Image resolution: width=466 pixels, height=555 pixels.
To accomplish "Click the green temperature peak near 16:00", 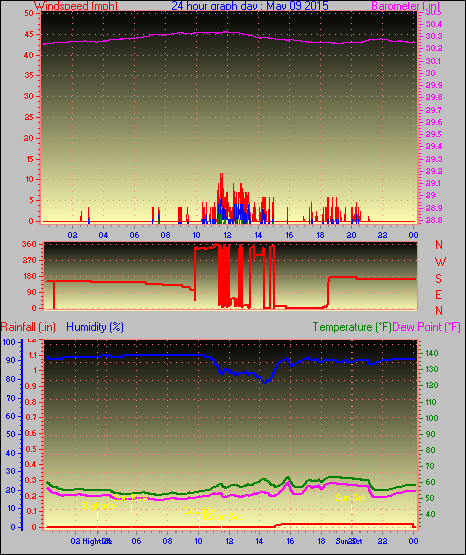I will 288,478.
